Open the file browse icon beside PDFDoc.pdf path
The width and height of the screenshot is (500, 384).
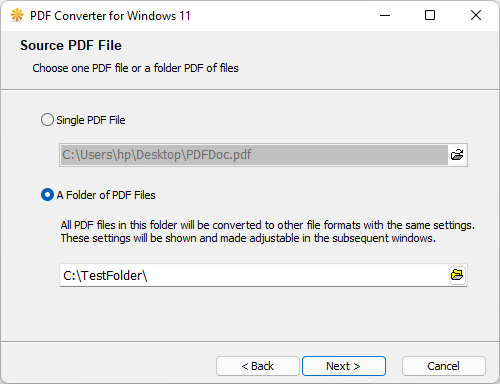(457, 155)
